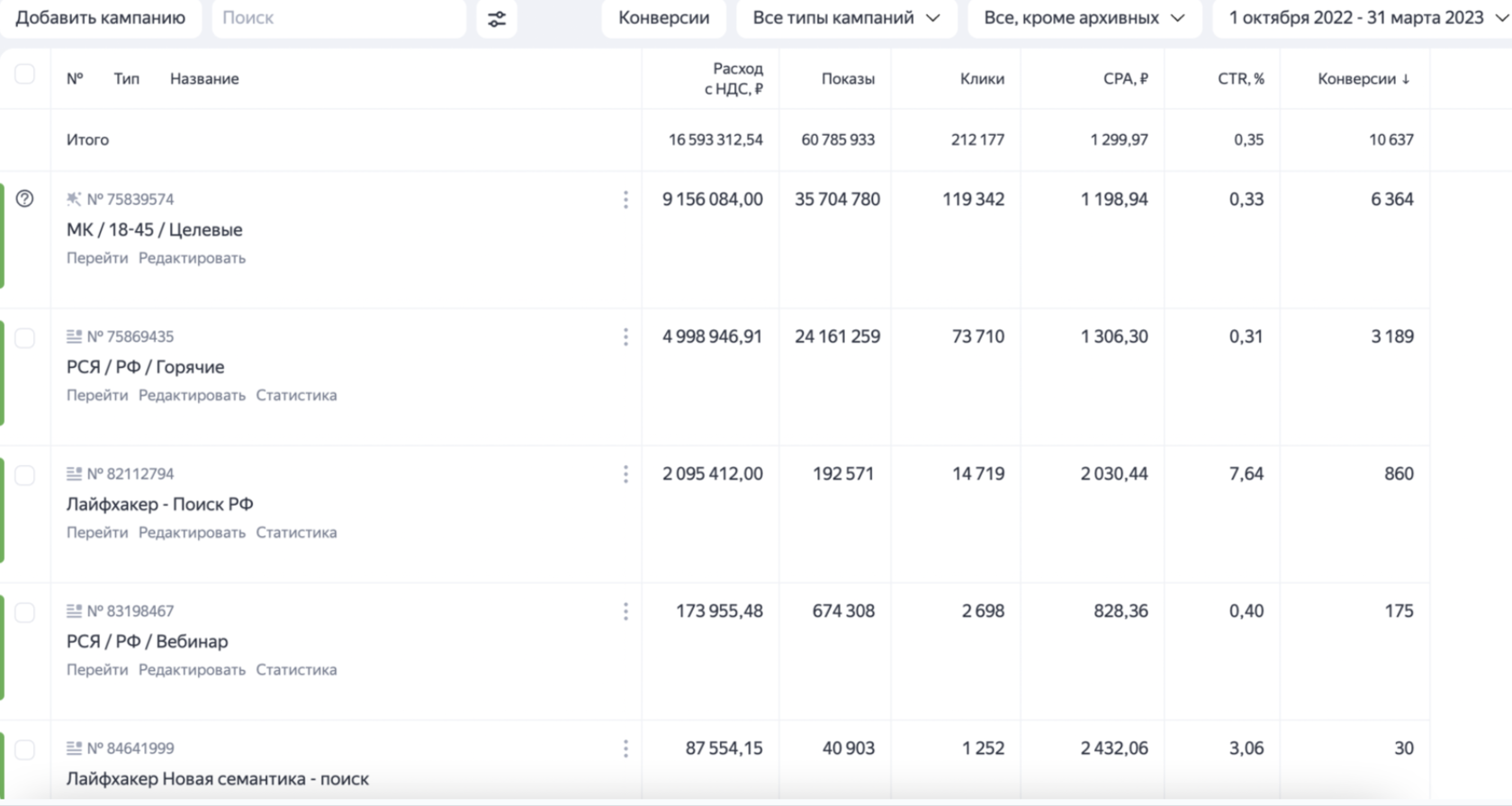Expand the Все типы кампаний dropdown
This screenshot has height=806, width=1512.
point(846,18)
